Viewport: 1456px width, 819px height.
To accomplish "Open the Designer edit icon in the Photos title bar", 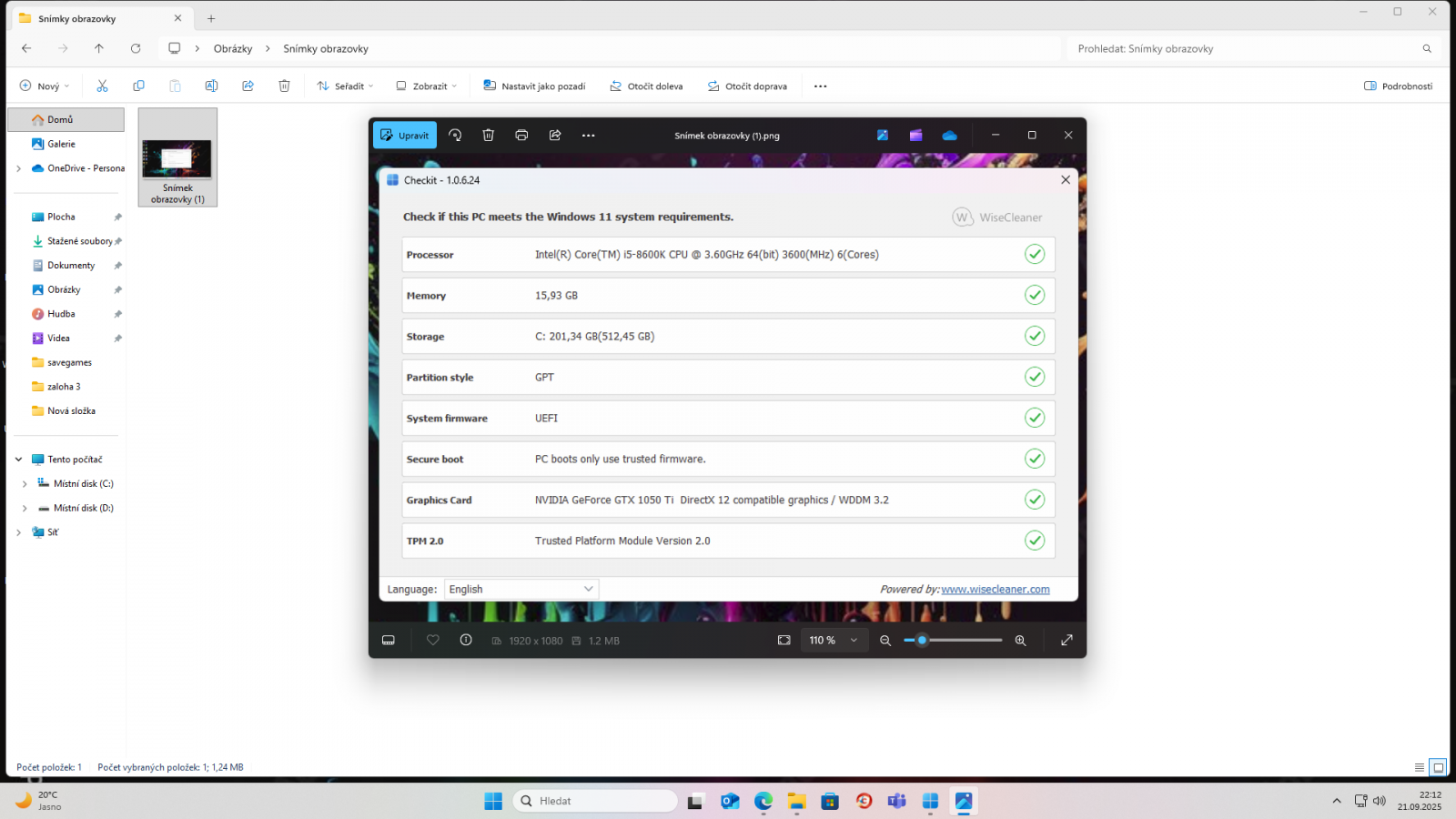I will pos(882,136).
